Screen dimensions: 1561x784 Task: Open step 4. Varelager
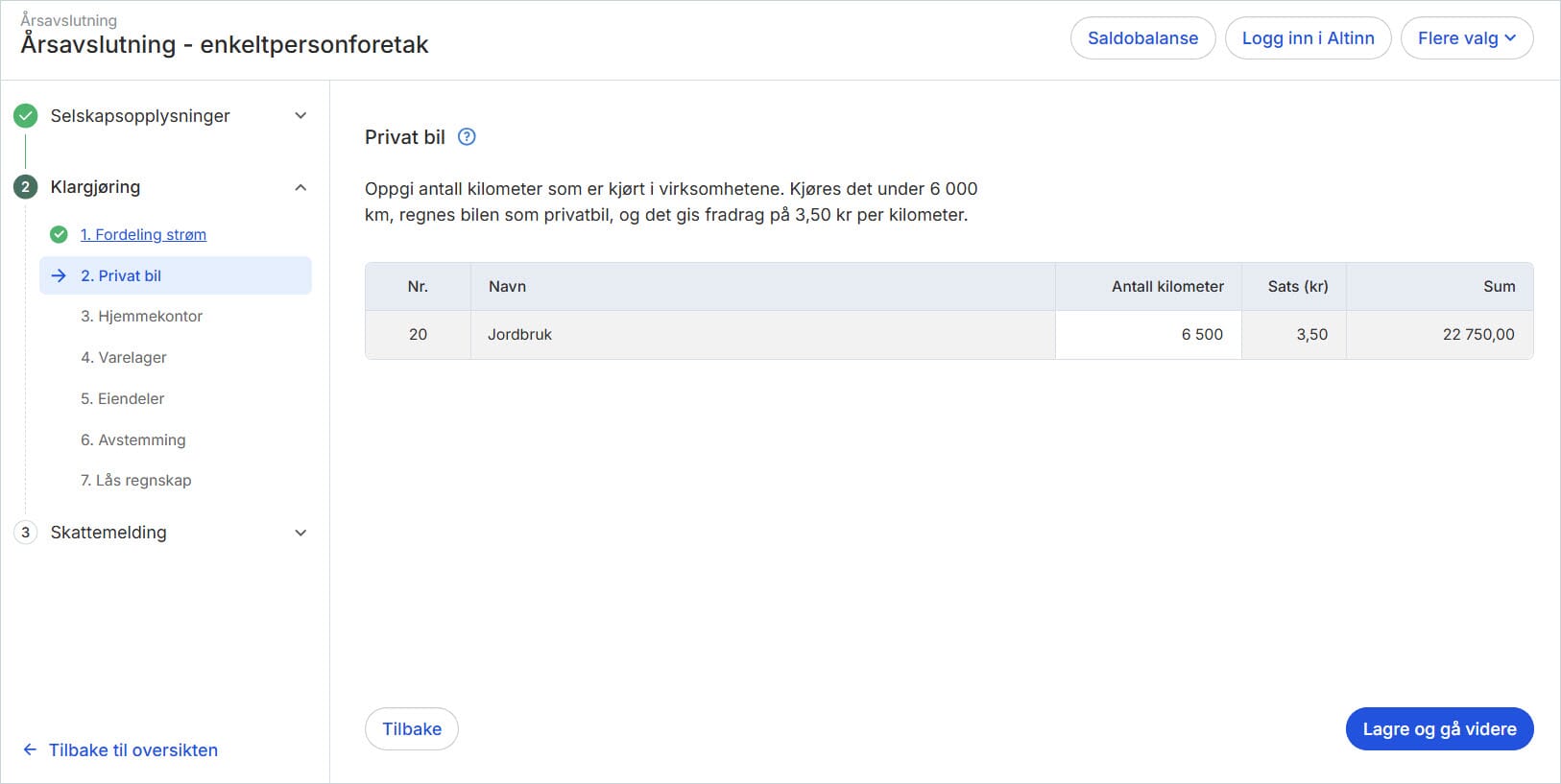point(124,358)
